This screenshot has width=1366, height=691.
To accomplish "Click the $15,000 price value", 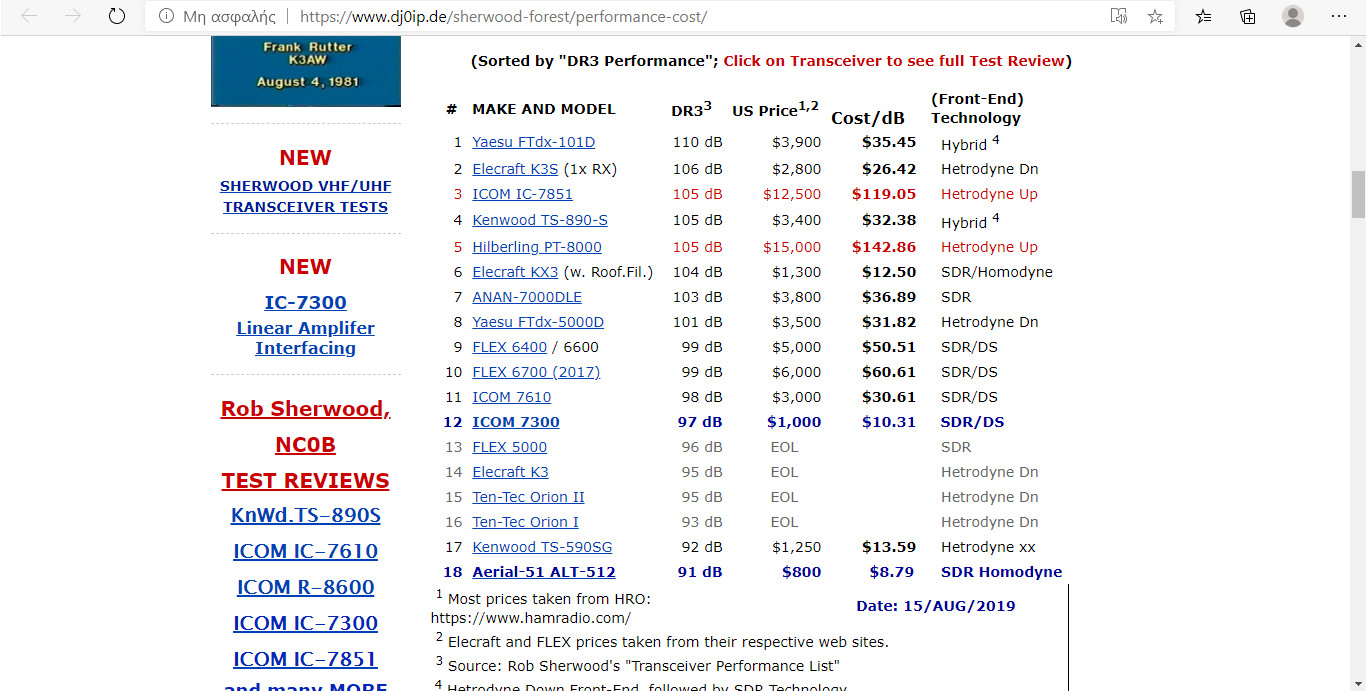I will pyautogui.click(x=792, y=247).
